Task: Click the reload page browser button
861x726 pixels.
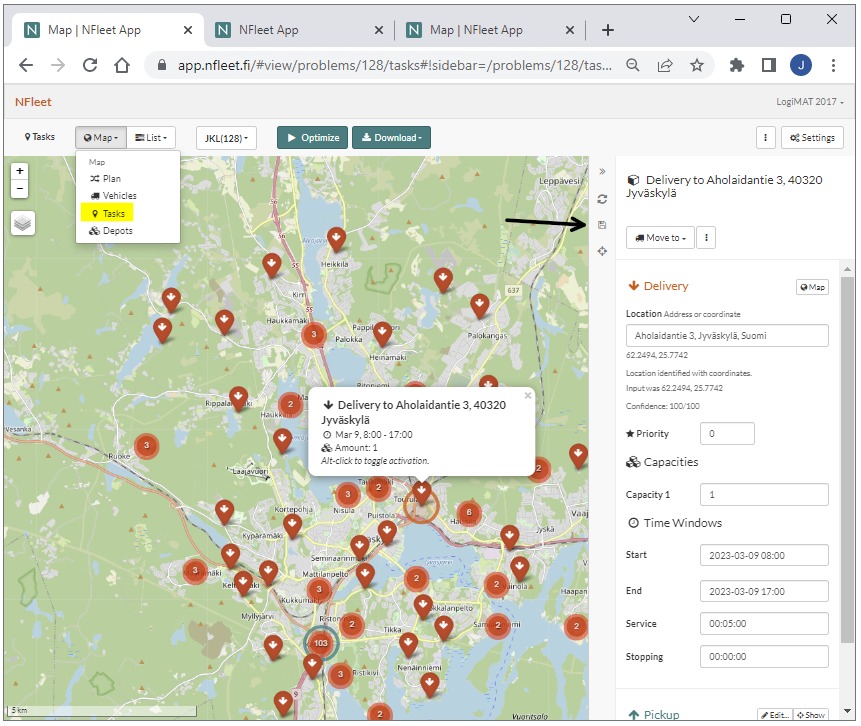Action: pos(90,65)
